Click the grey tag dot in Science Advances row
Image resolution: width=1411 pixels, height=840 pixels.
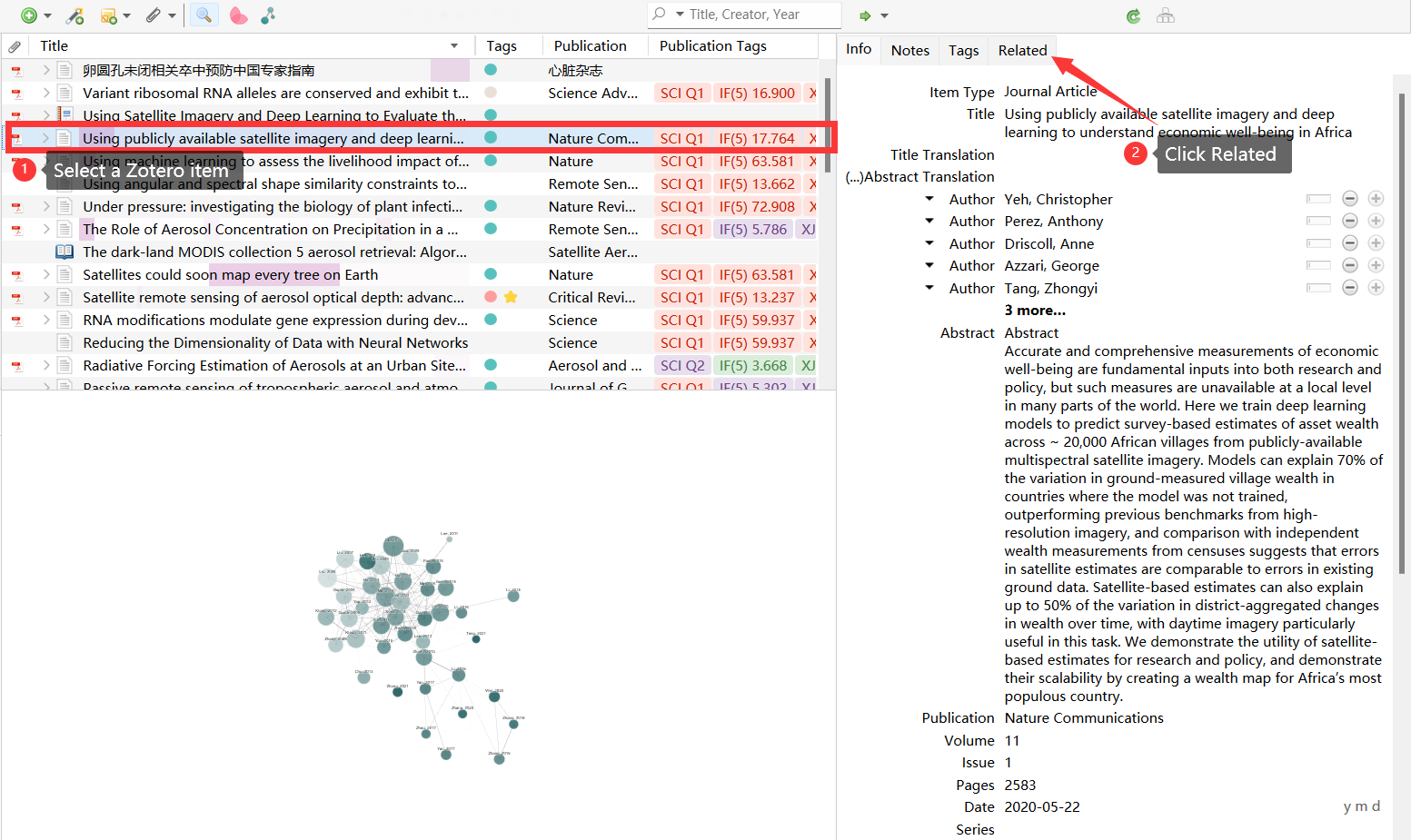pos(491,93)
